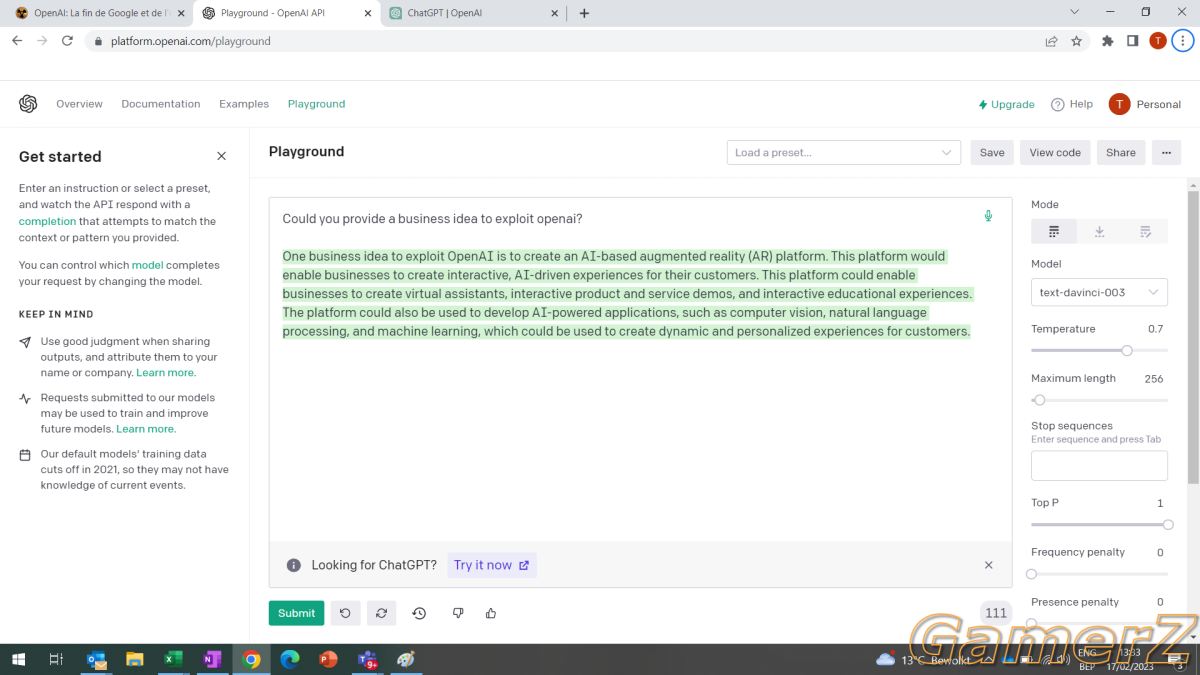This screenshot has height=675, width=1200.
Task: Click the Frequency penalty slider
Action: (1099, 574)
